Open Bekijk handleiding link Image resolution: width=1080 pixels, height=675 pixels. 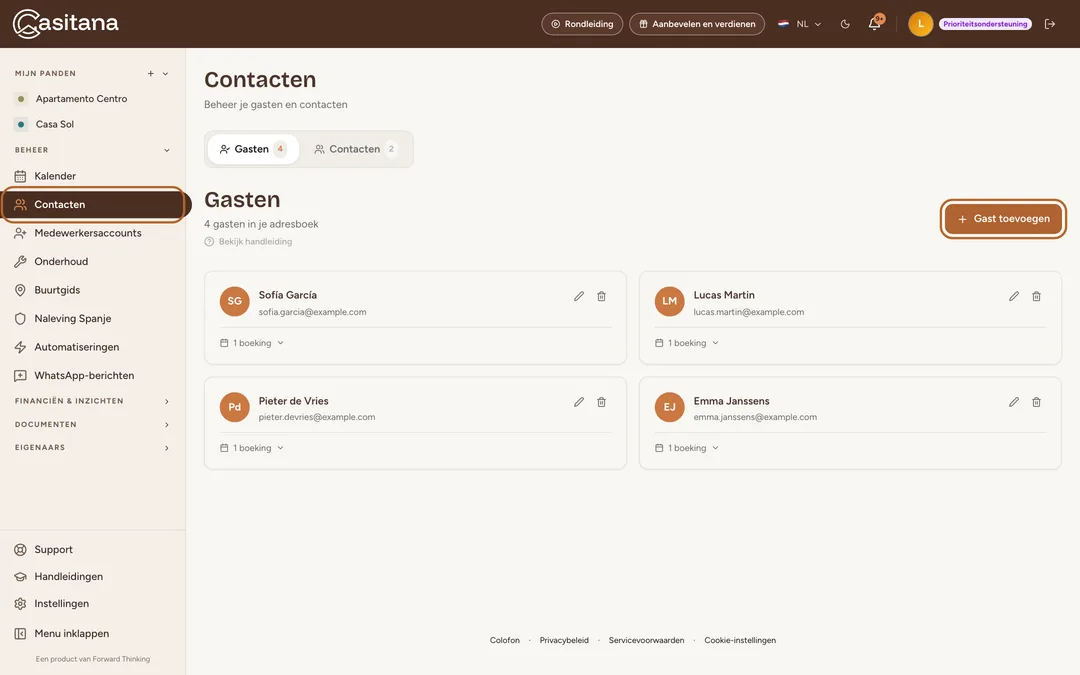248,242
